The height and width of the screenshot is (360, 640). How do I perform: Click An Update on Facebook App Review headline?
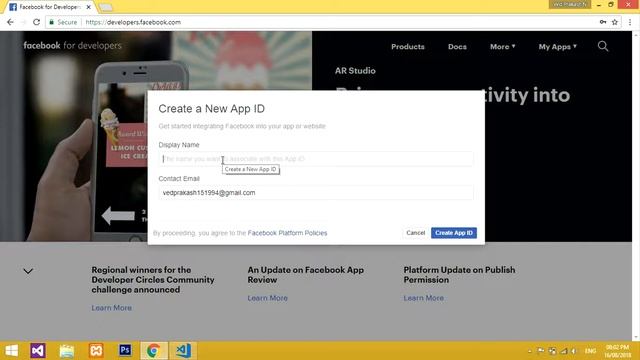tap(305, 275)
